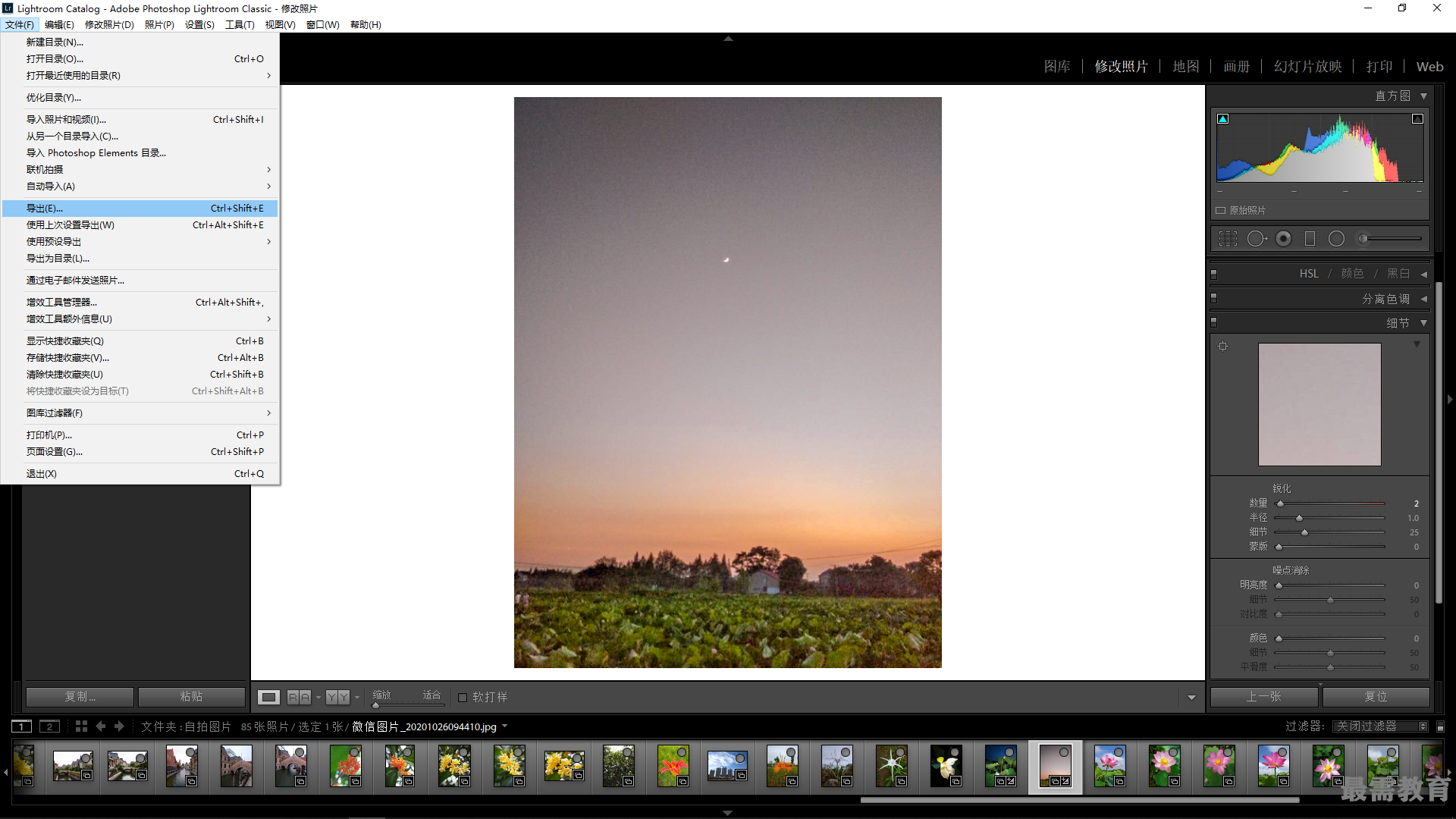The height and width of the screenshot is (819, 1456).
Task: Open the filter preset dropdown
Action: (x=1381, y=726)
